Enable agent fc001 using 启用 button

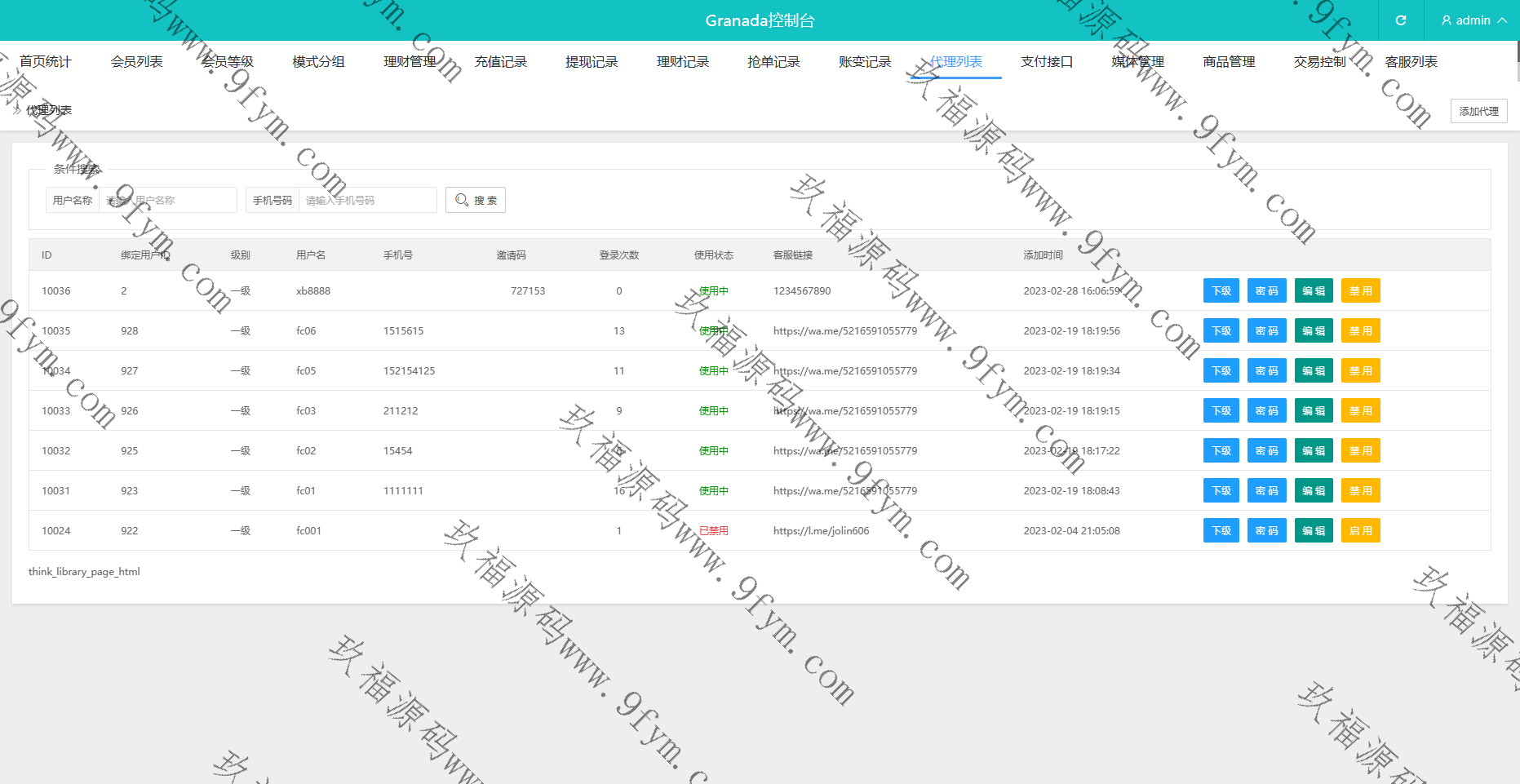pos(1360,531)
